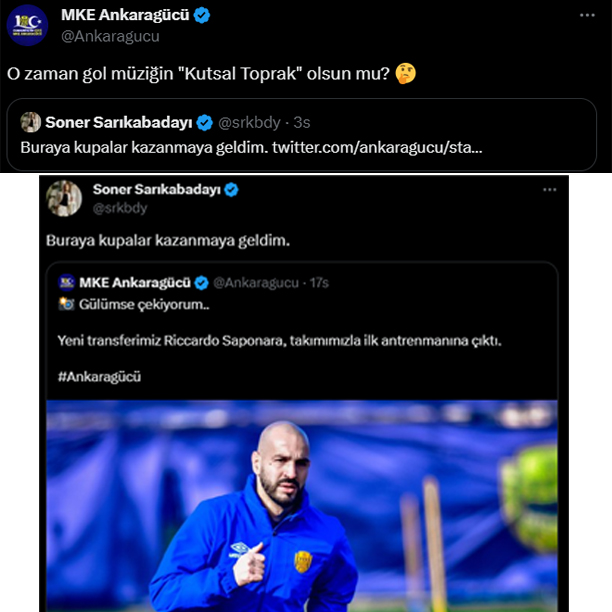Click the small Soner Sarıkabadayı avatar beside the 3s timestamp
This screenshot has height=612, width=612.
[x=31, y=122]
